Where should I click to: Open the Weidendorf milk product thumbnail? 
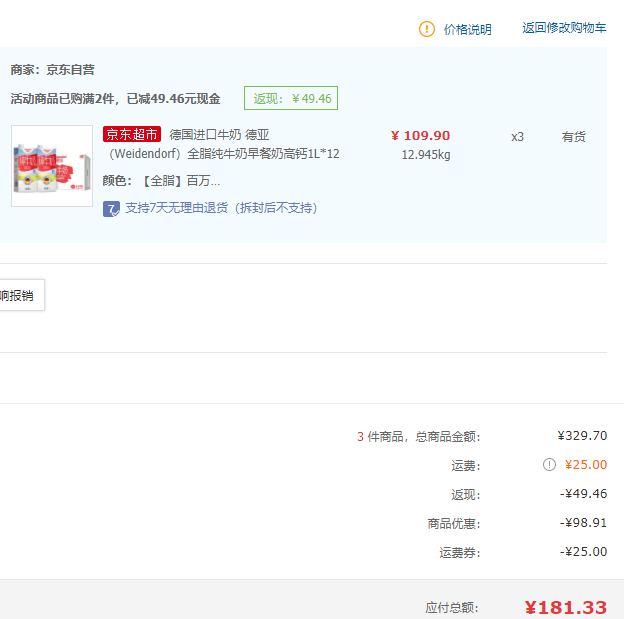coord(52,166)
